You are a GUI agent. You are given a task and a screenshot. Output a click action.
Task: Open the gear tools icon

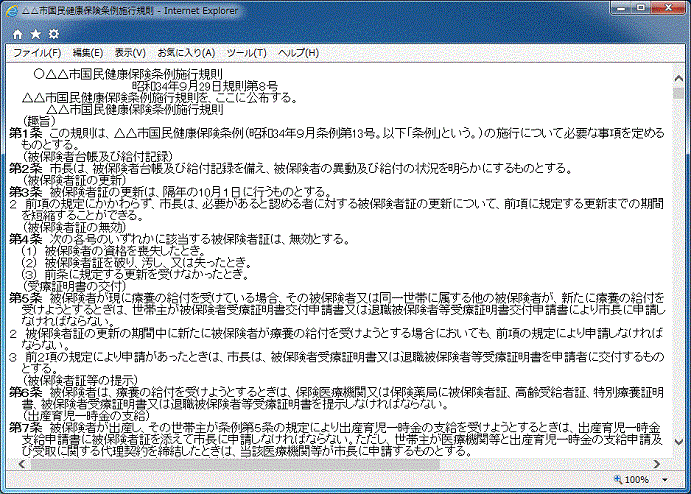click(54, 33)
